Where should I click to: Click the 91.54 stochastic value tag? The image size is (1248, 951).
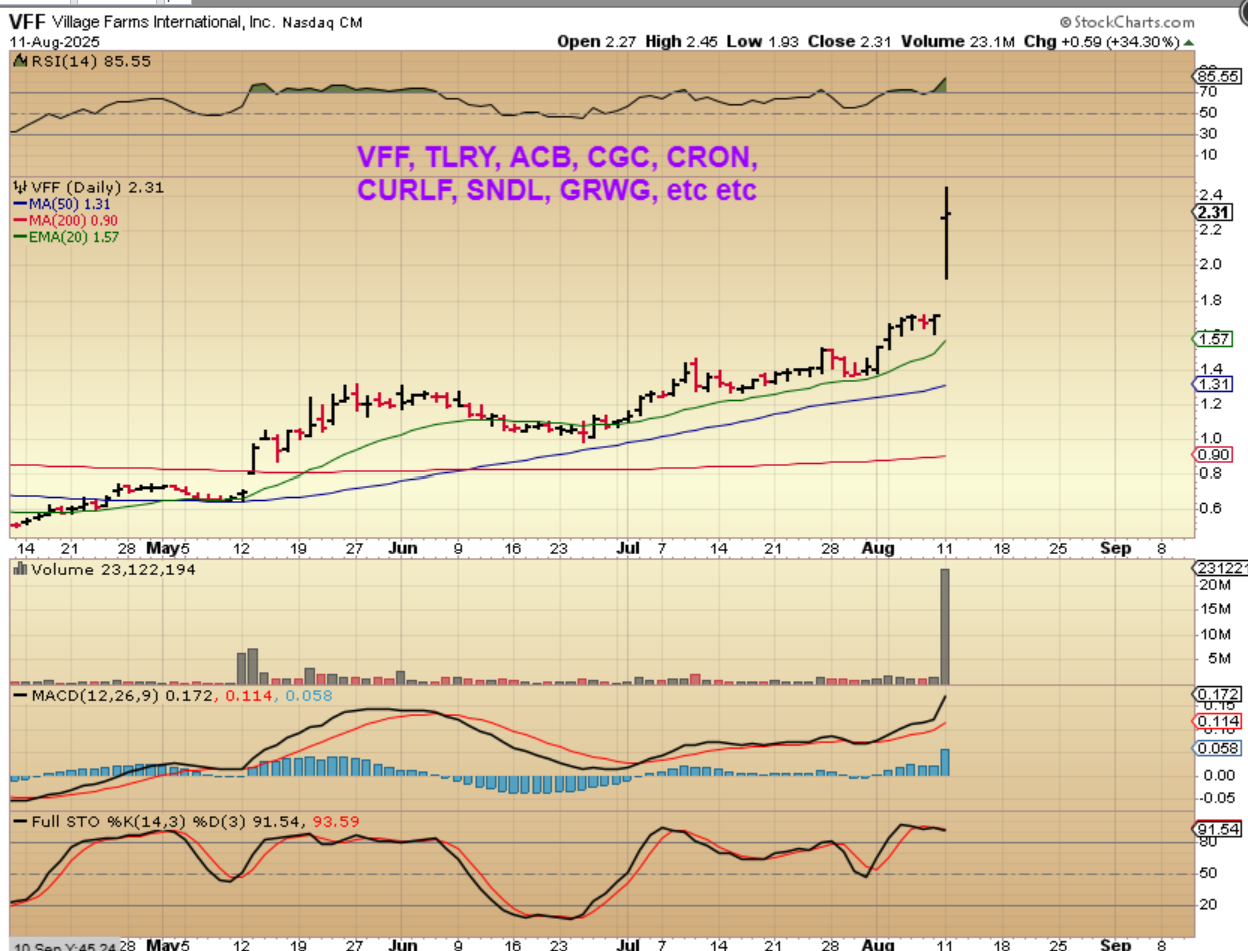coord(1218,828)
